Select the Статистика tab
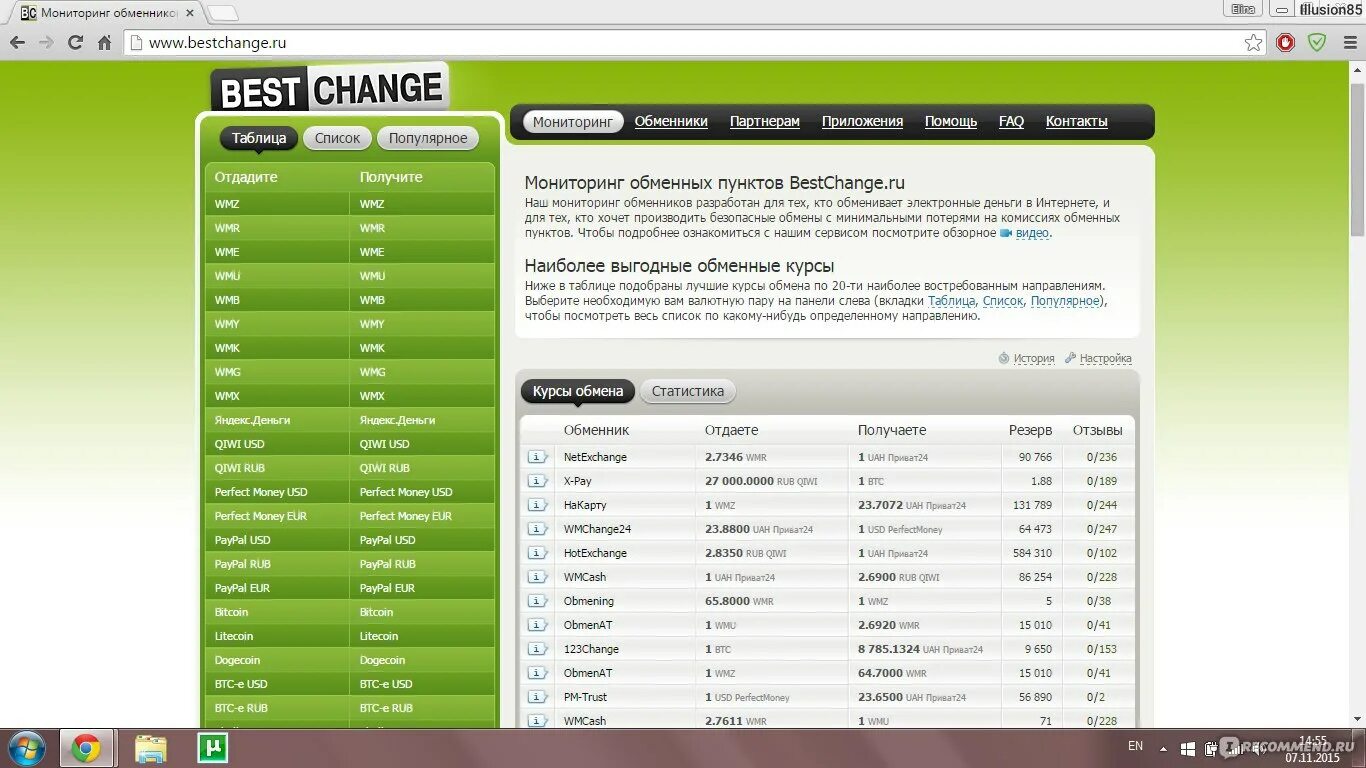Viewport: 1366px width, 768px height. click(688, 392)
